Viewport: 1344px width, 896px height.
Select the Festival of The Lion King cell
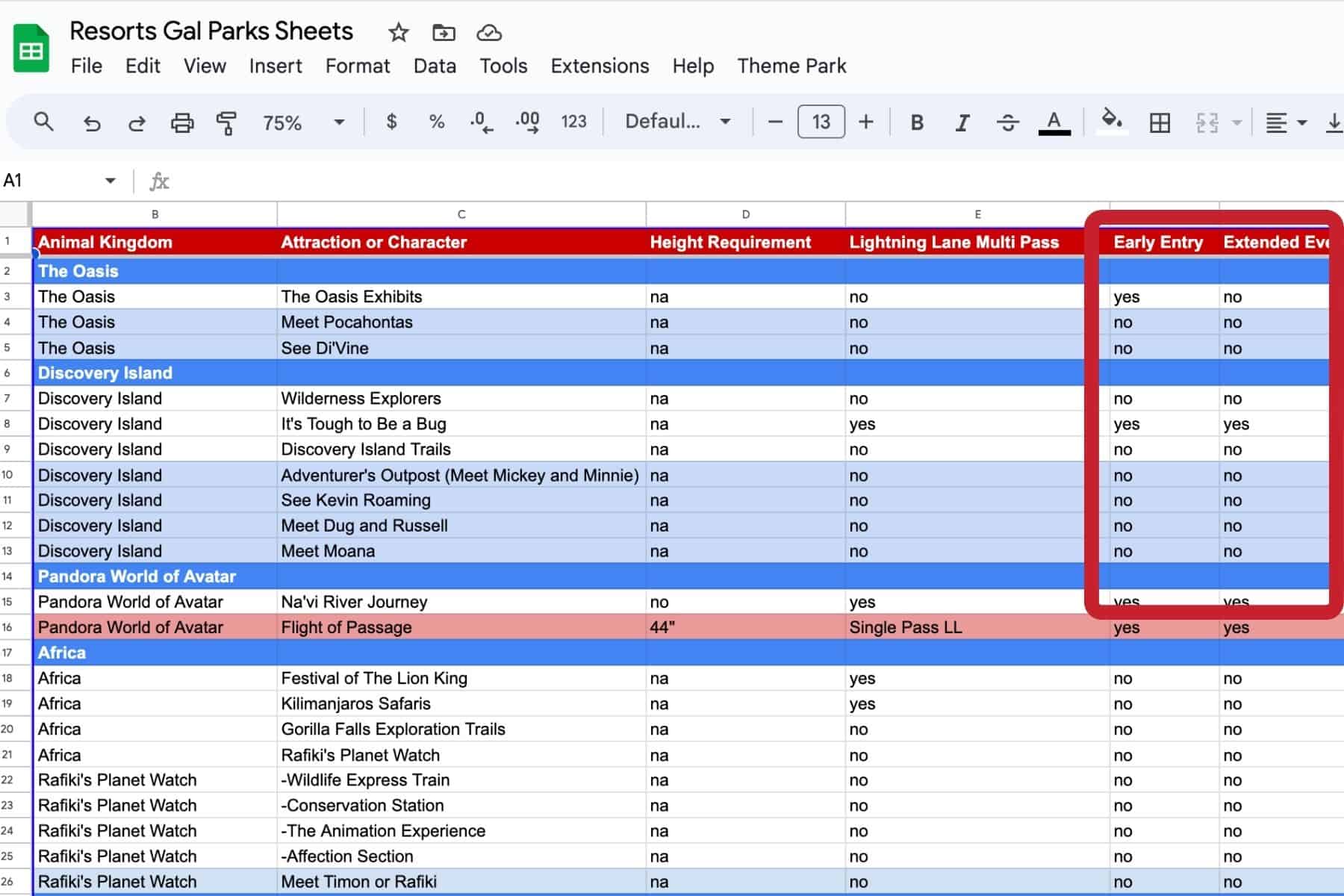click(x=461, y=678)
